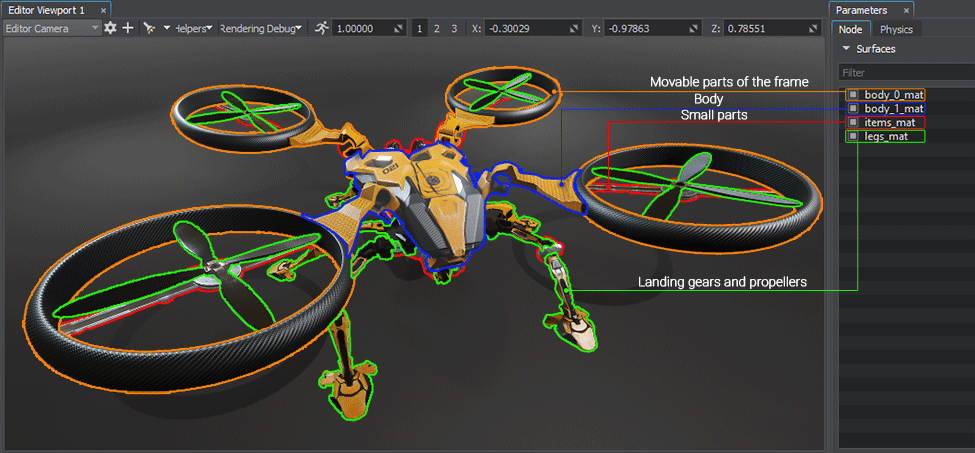Collapse the Surfaces section
Screen dimensions: 975x453
pyautogui.click(x=846, y=48)
